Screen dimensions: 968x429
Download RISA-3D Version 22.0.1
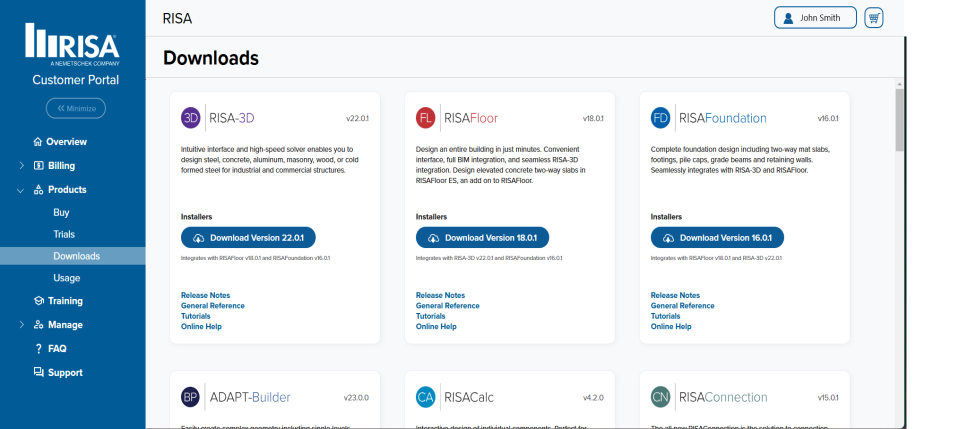(248, 238)
